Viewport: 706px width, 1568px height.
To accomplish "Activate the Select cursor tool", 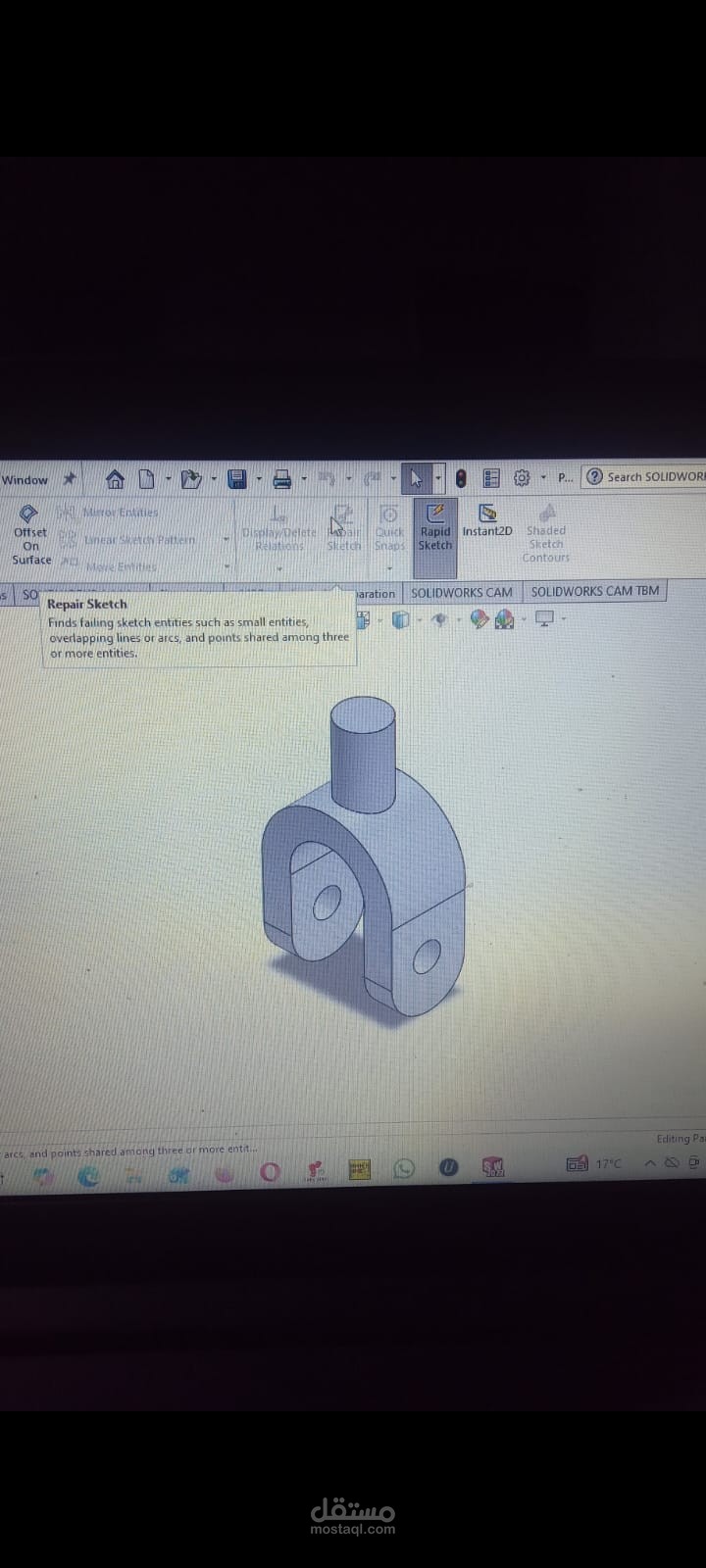I will (x=416, y=478).
